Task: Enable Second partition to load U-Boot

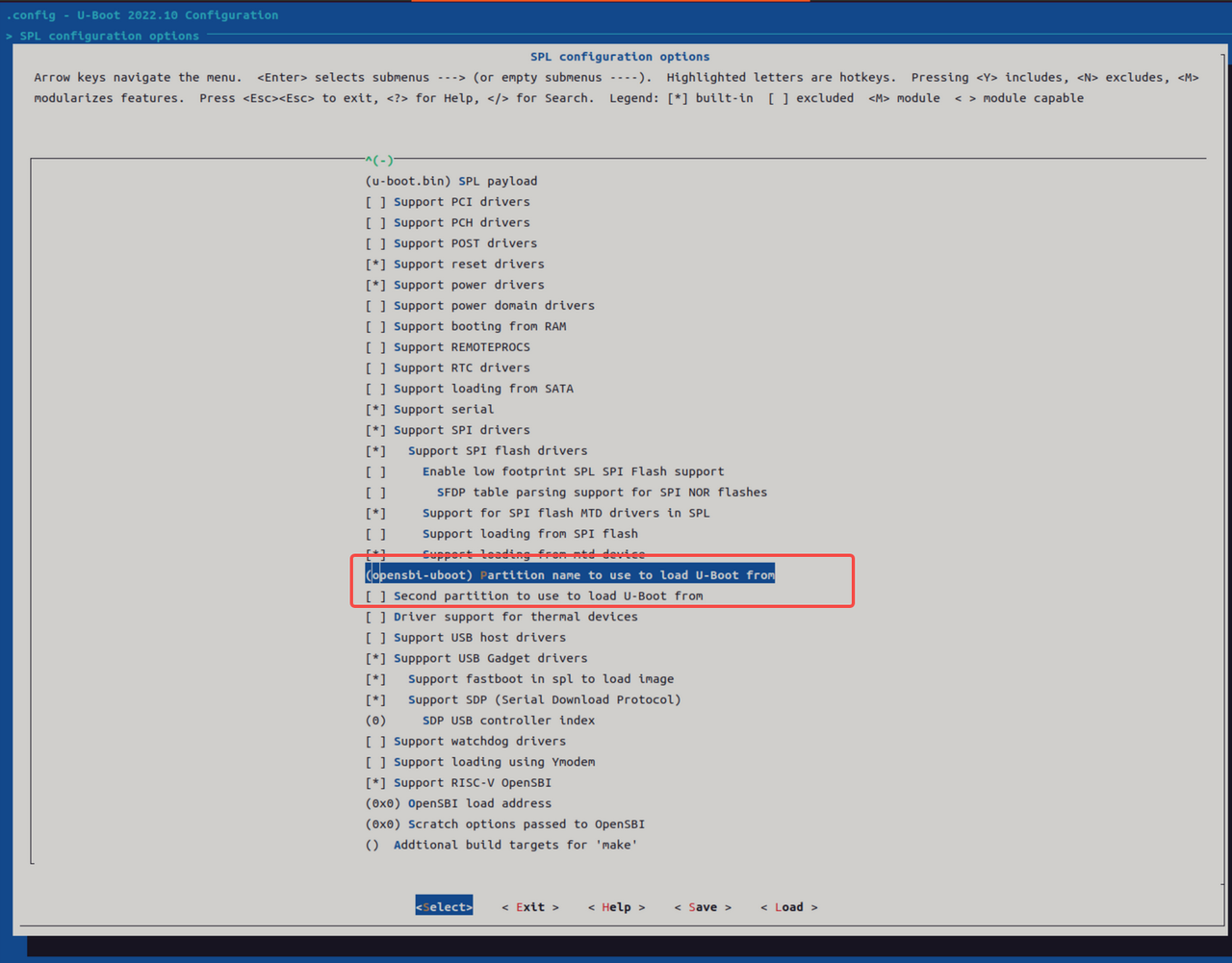Action: tap(376, 596)
